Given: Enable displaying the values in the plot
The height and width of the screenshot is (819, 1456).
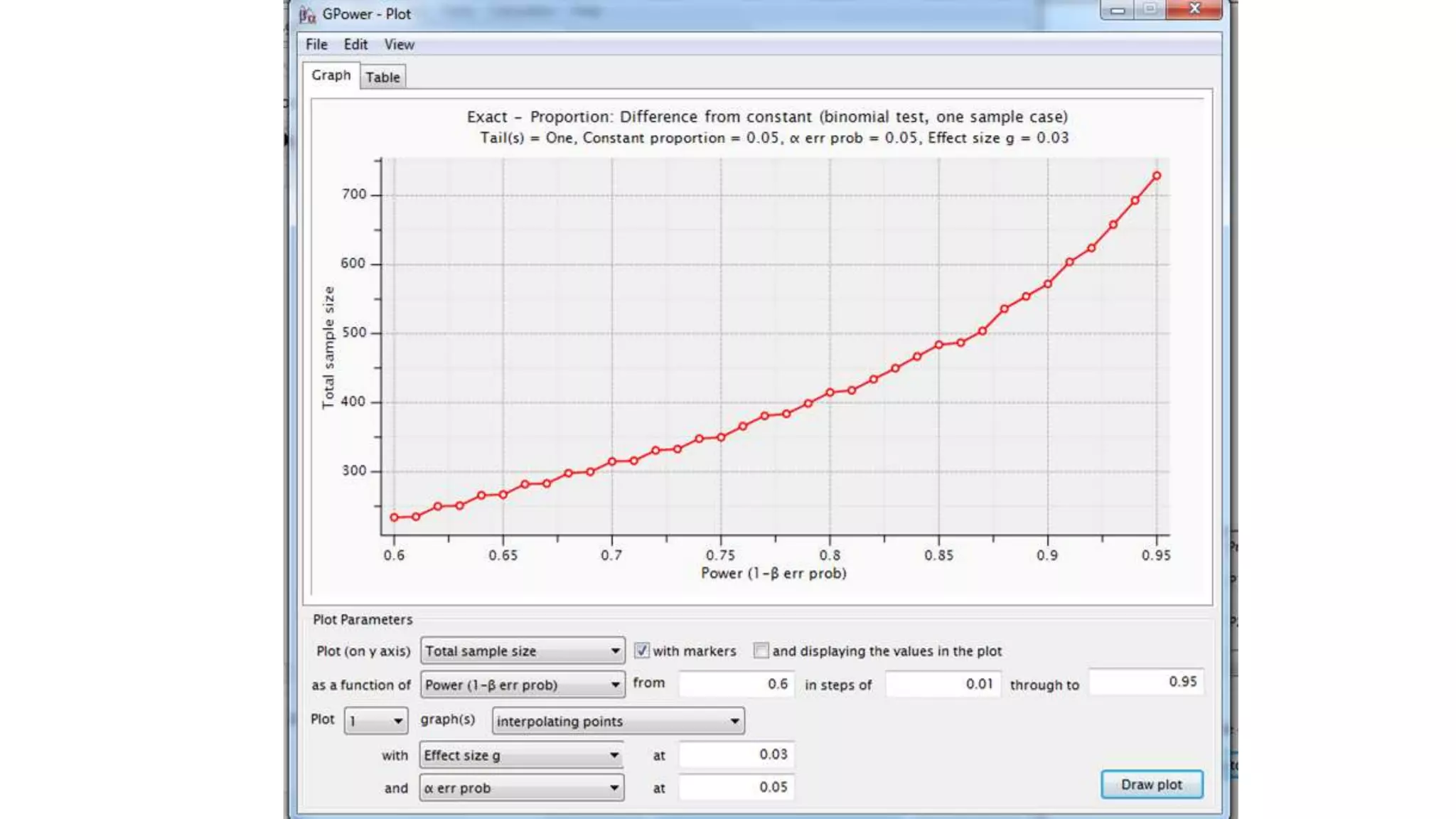Looking at the screenshot, I should pos(761,651).
